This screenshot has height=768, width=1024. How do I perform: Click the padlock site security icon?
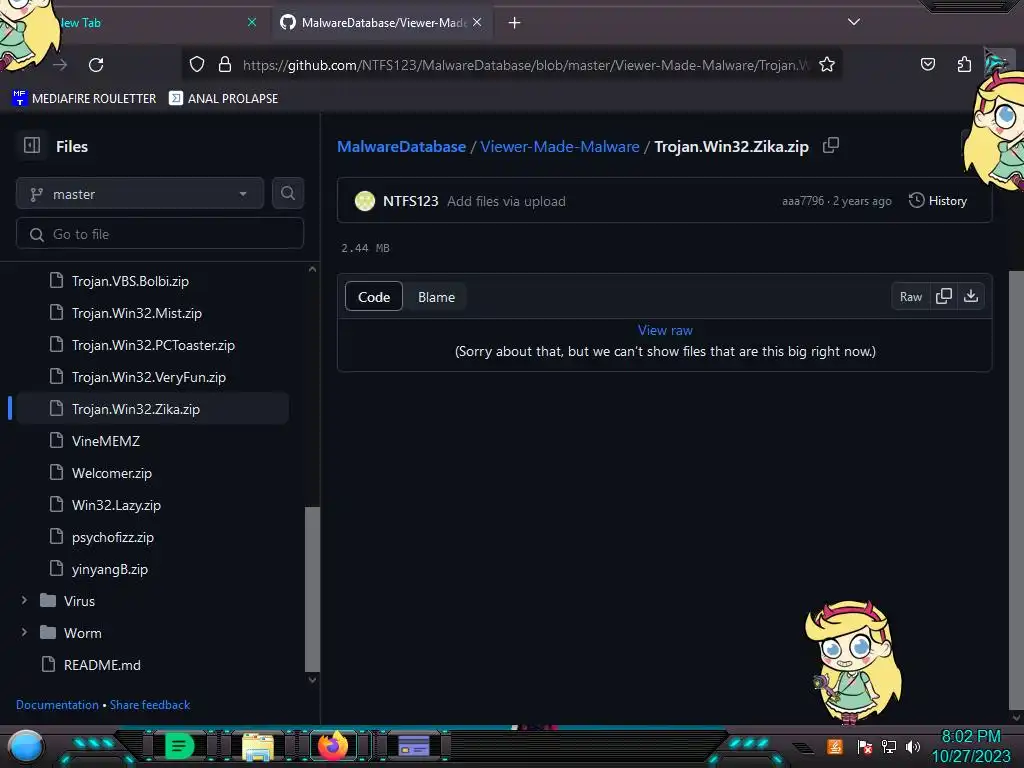click(225, 65)
